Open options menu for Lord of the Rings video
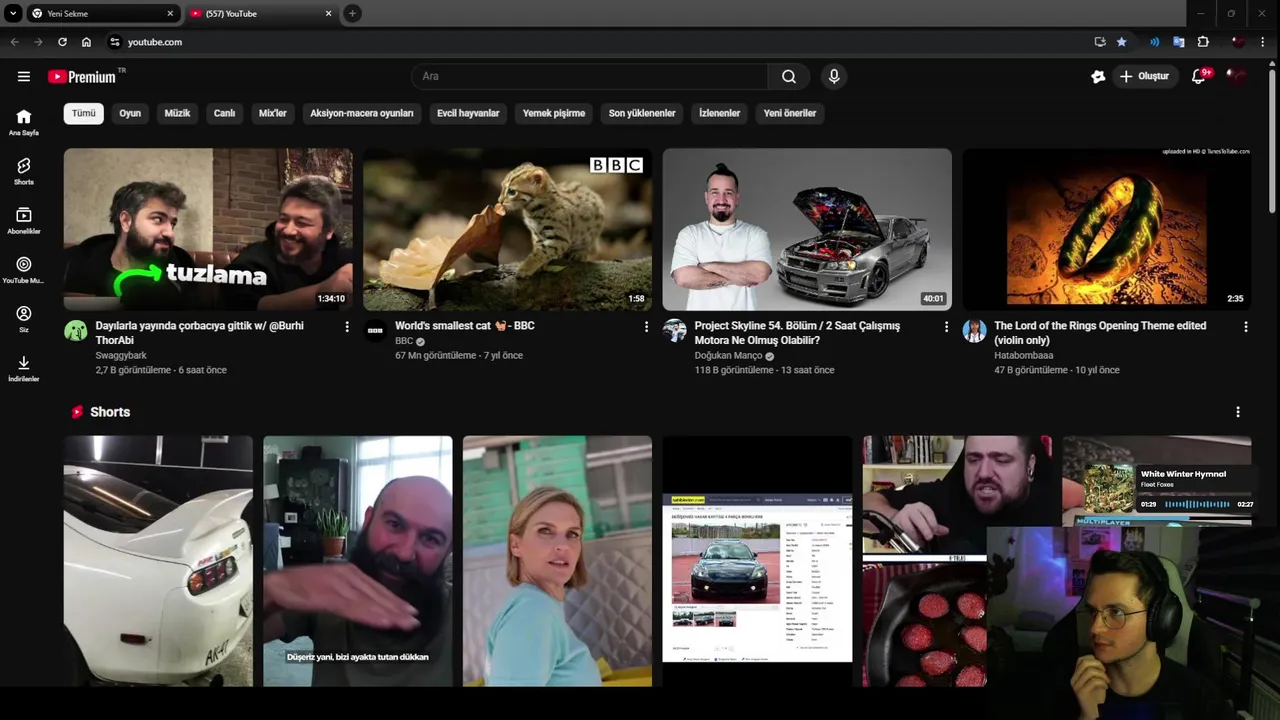This screenshot has width=1280, height=720. [1245, 327]
